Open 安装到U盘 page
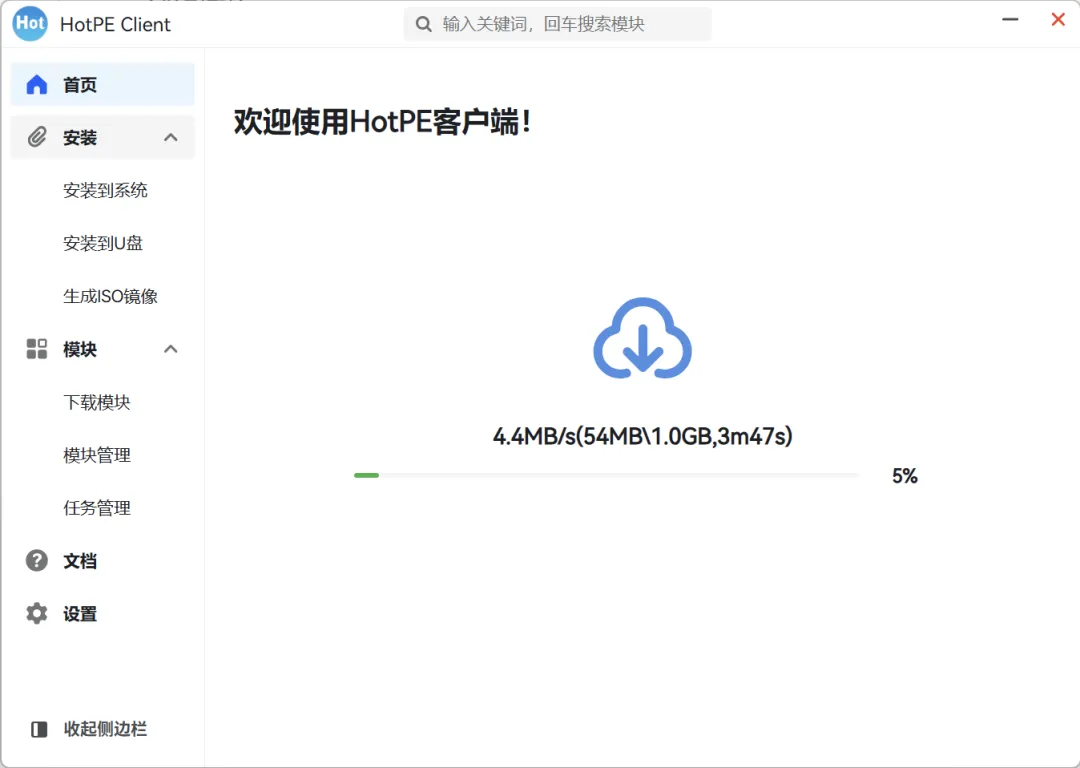 pyautogui.click(x=103, y=243)
